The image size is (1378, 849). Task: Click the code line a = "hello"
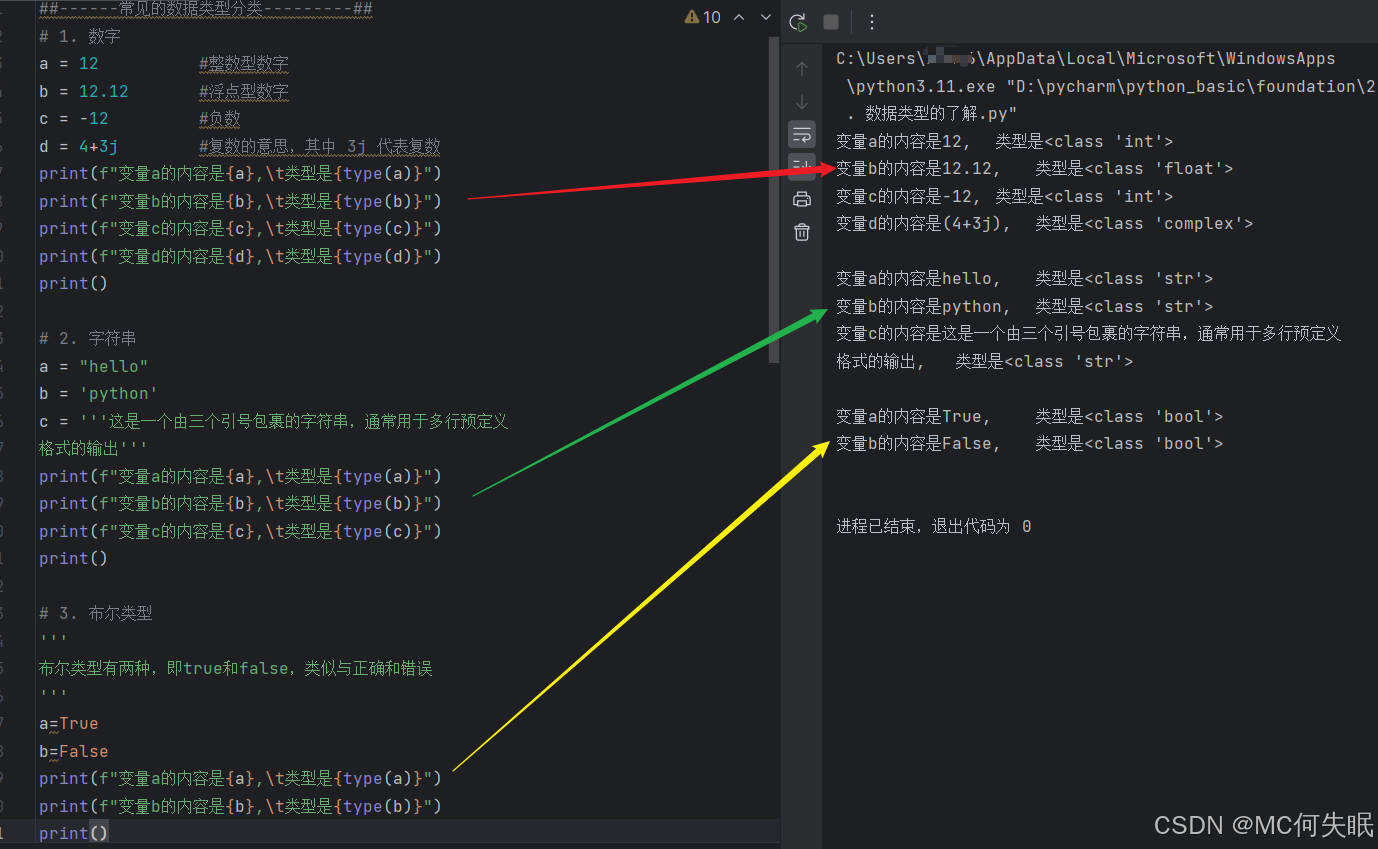[94, 366]
